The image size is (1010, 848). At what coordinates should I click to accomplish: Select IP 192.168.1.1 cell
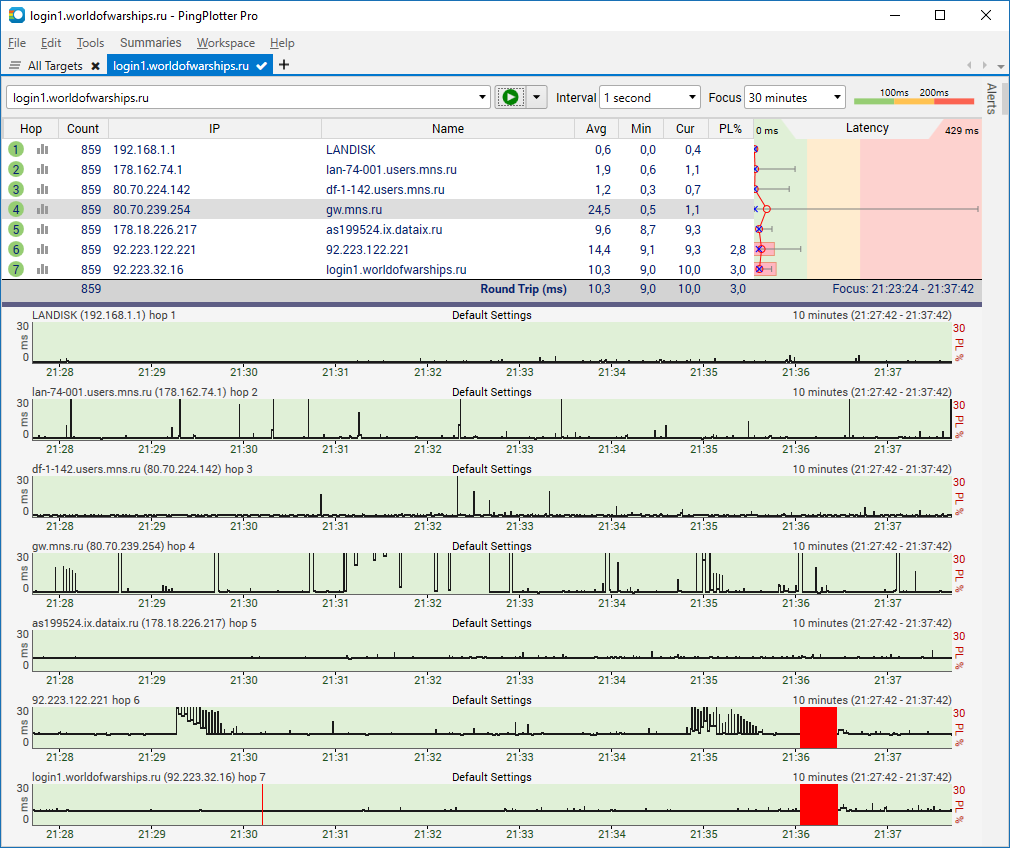tap(144, 149)
